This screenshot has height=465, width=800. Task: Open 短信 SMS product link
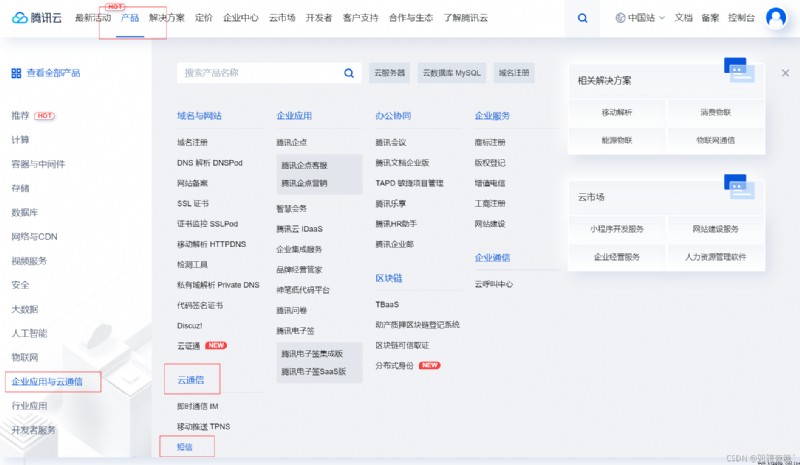pyautogui.click(x=185, y=447)
